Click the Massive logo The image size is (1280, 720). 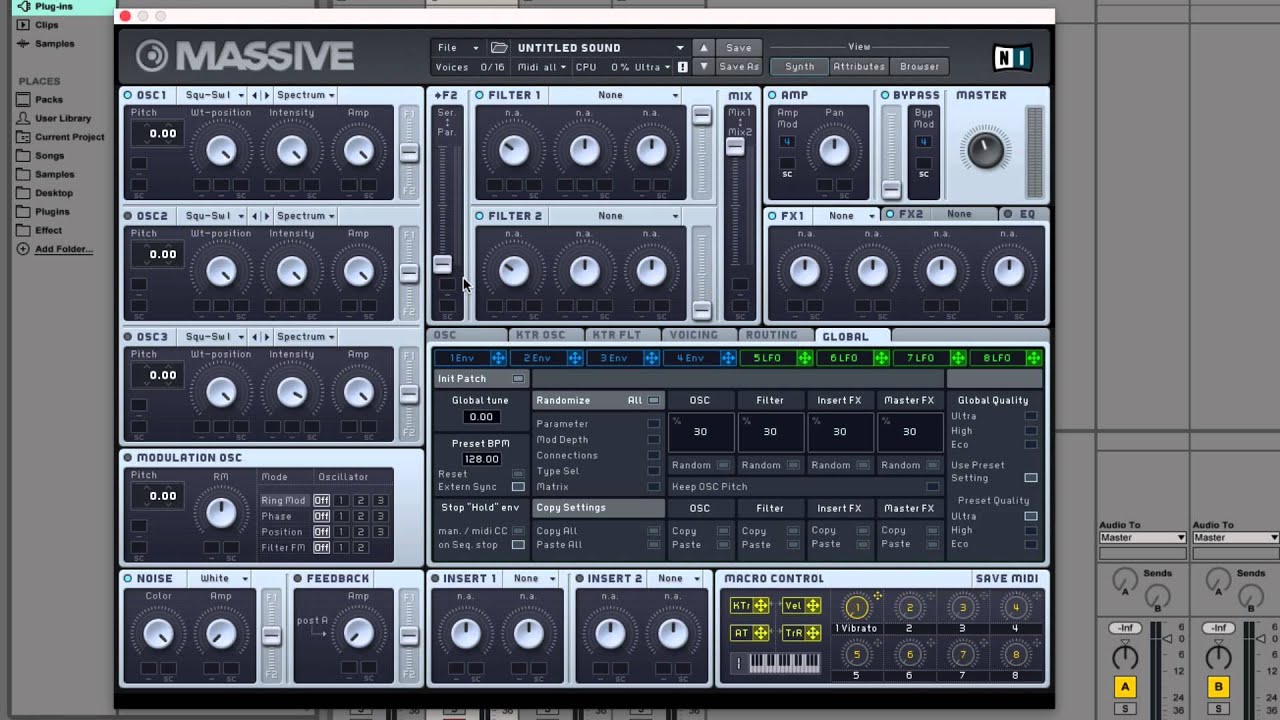click(245, 56)
